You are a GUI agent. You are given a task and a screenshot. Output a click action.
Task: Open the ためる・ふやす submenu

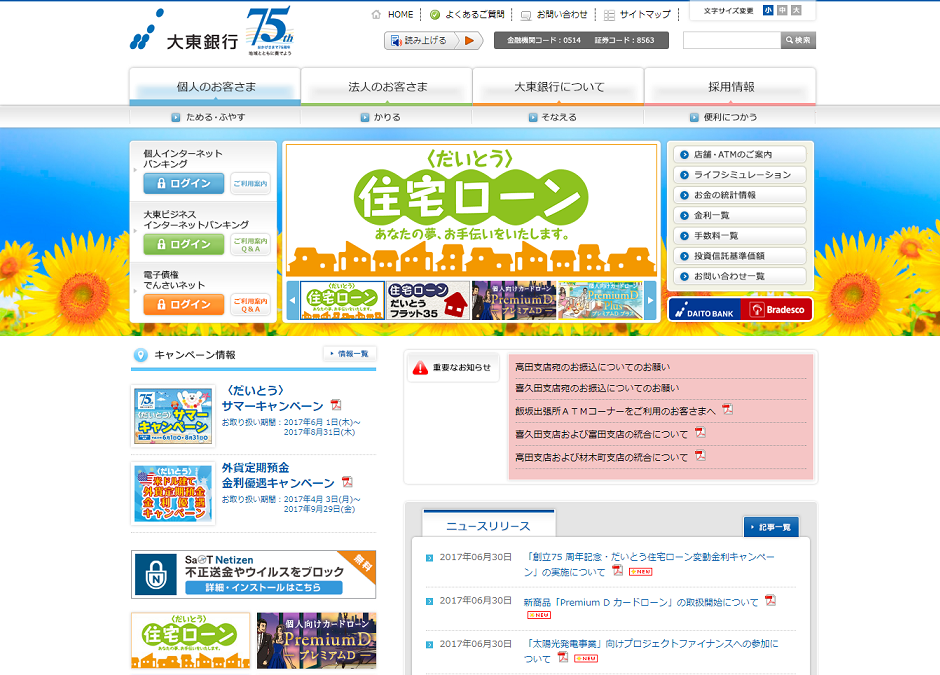coord(208,117)
